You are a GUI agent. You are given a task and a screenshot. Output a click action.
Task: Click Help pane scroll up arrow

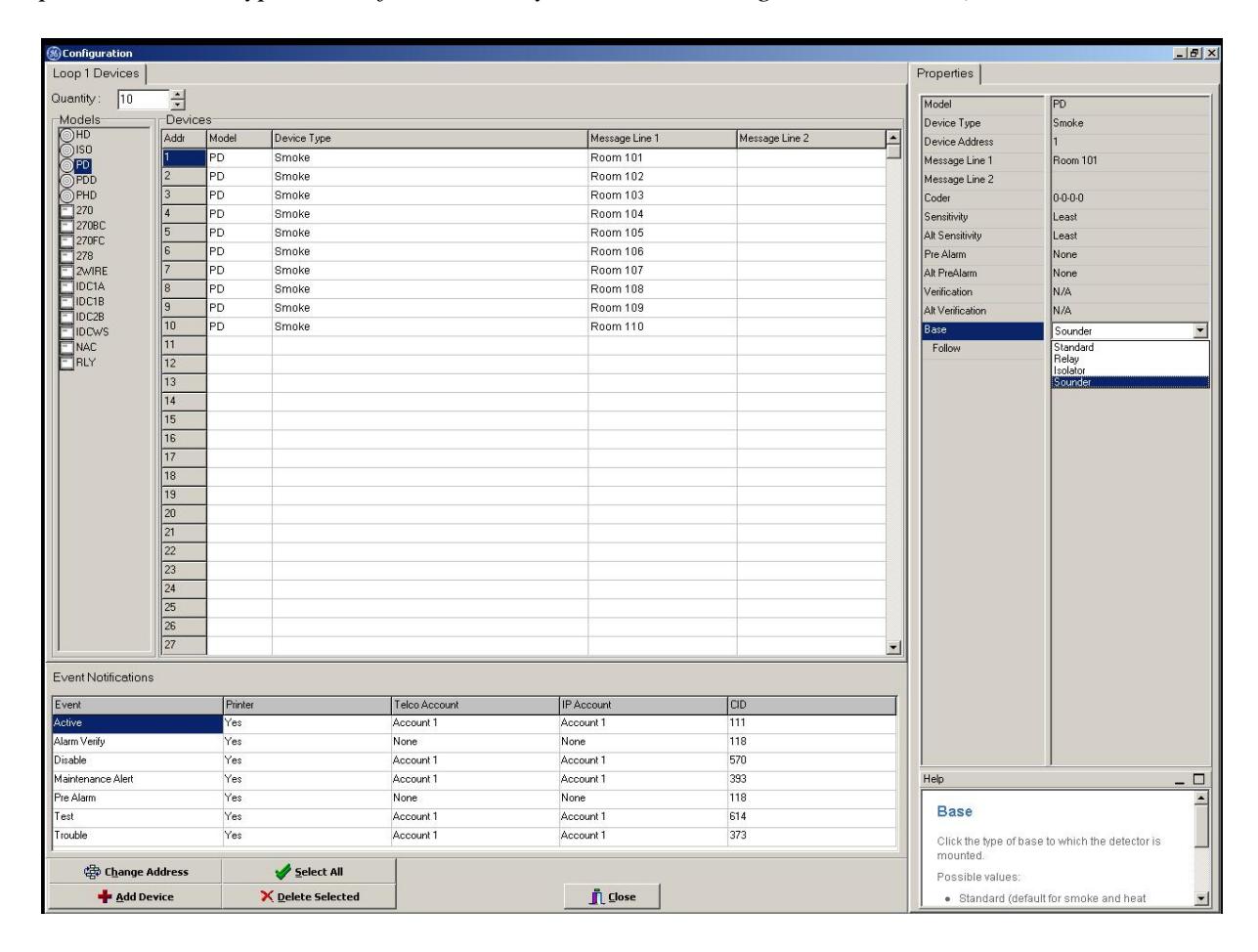pyautogui.click(x=1201, y=798)
